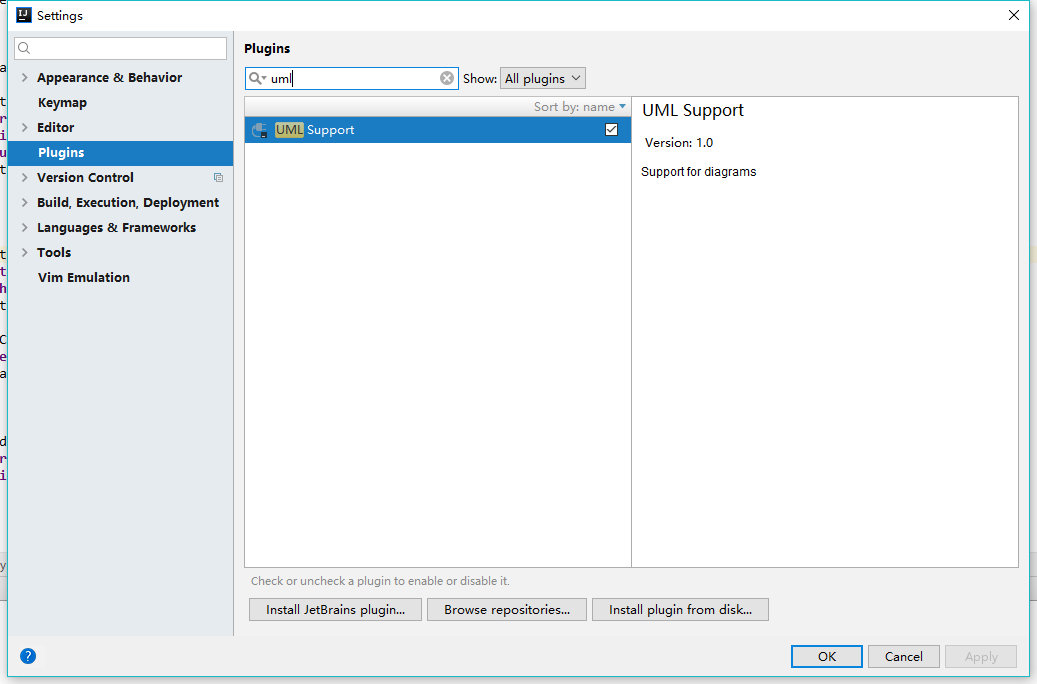Screen dimensions: 1037x684
Task: Expand Appearance & Behavior settings
Action: [x=24, y=77]
